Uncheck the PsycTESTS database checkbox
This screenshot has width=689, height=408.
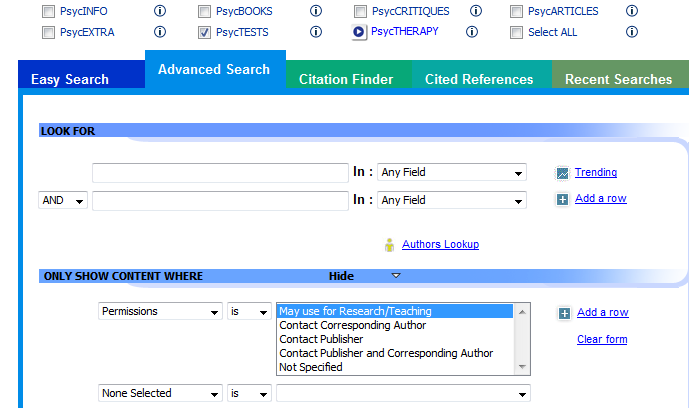point(204,32)
